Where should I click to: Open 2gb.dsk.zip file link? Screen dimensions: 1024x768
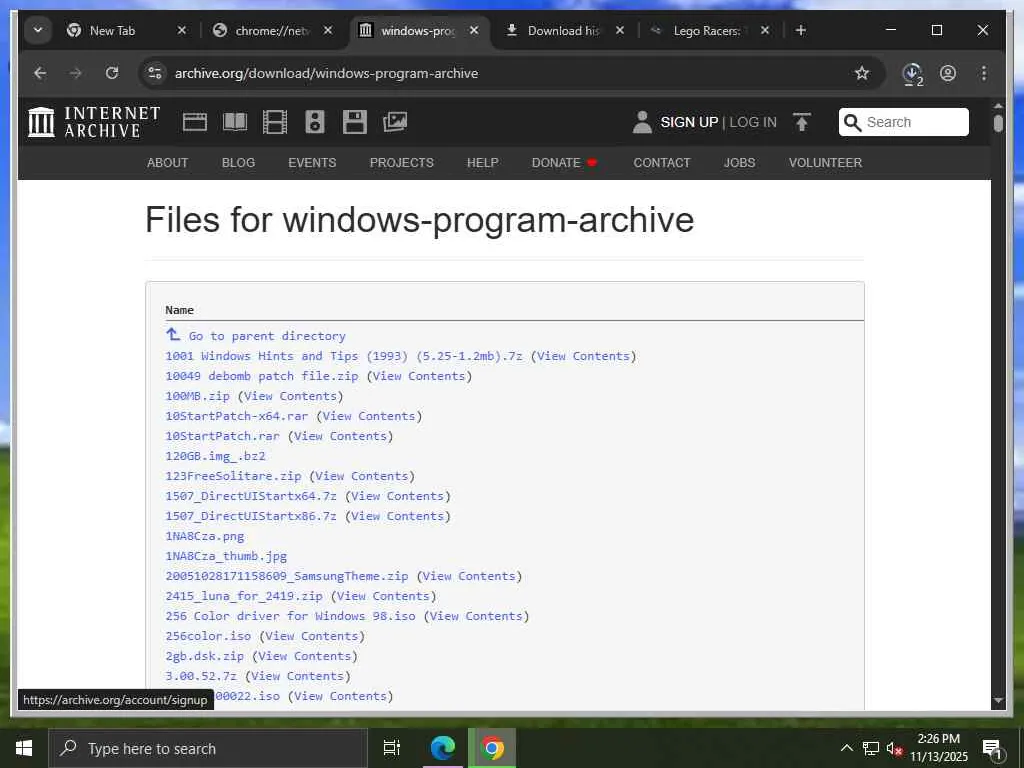pos(204,656)
